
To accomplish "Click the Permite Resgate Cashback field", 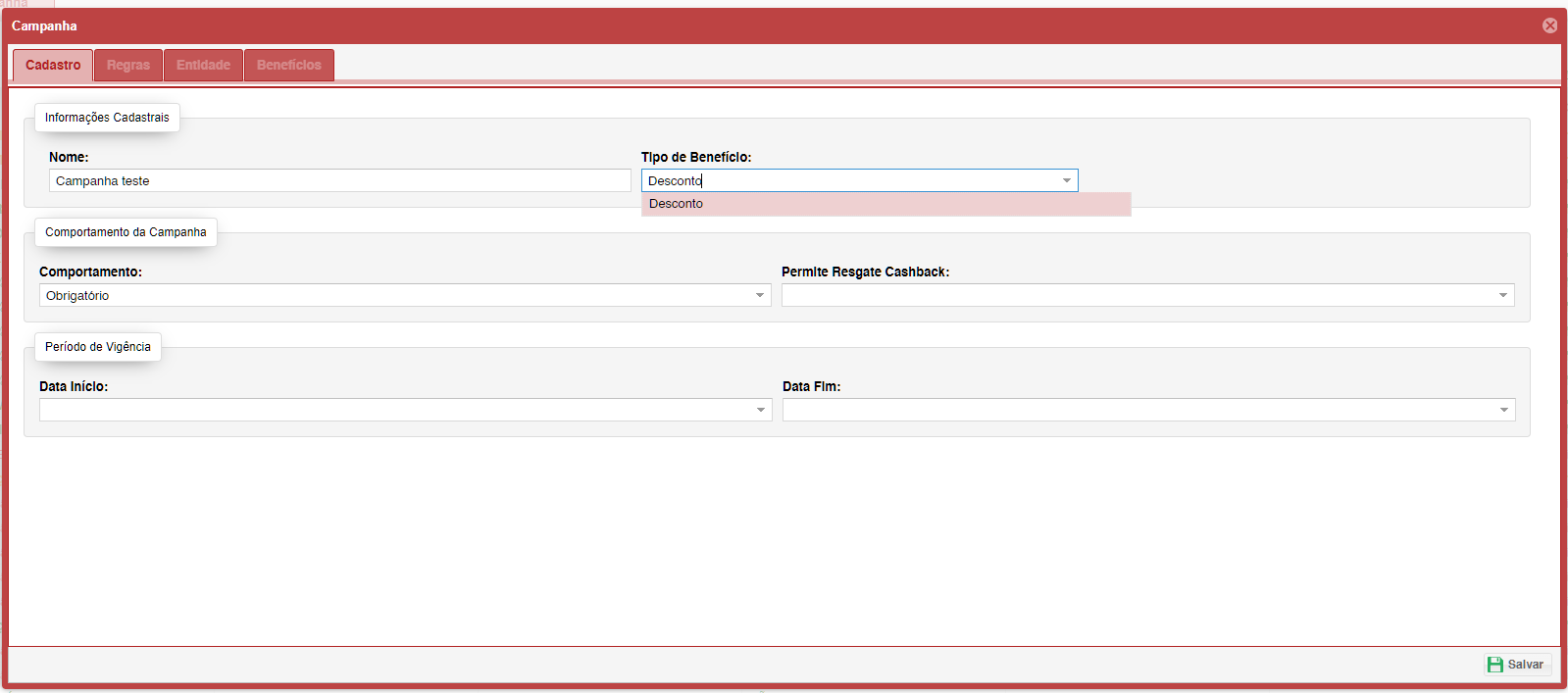I will pyautogui.click(x=1138, y=296).
